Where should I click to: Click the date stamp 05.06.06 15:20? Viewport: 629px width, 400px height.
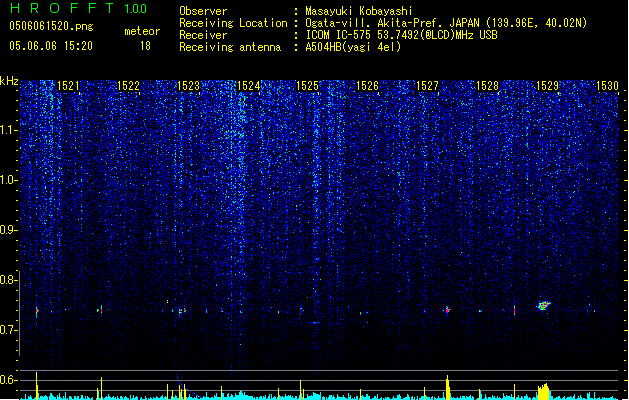pyautogui.click(x=51, y=46)
